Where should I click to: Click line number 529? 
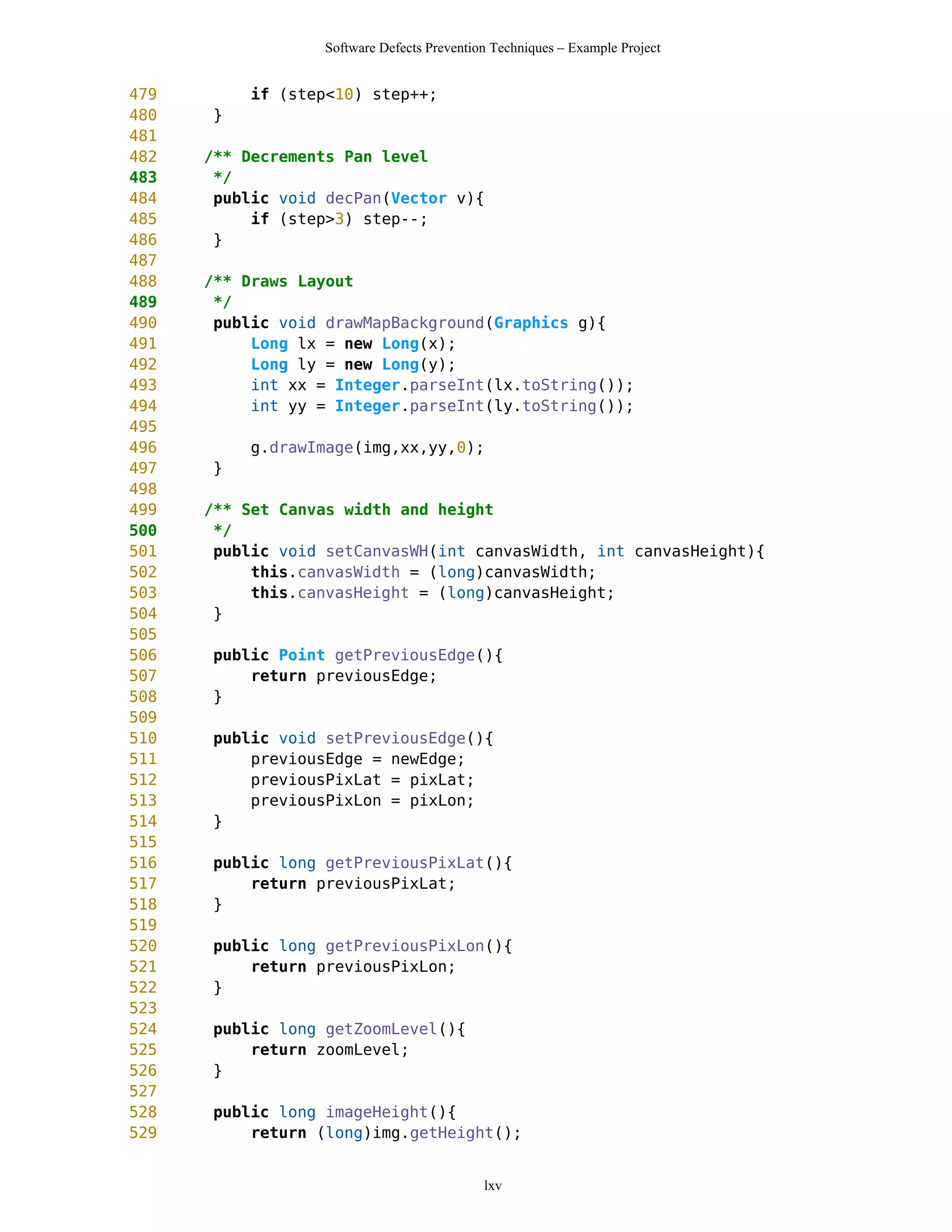click(x=143, y=1133)
